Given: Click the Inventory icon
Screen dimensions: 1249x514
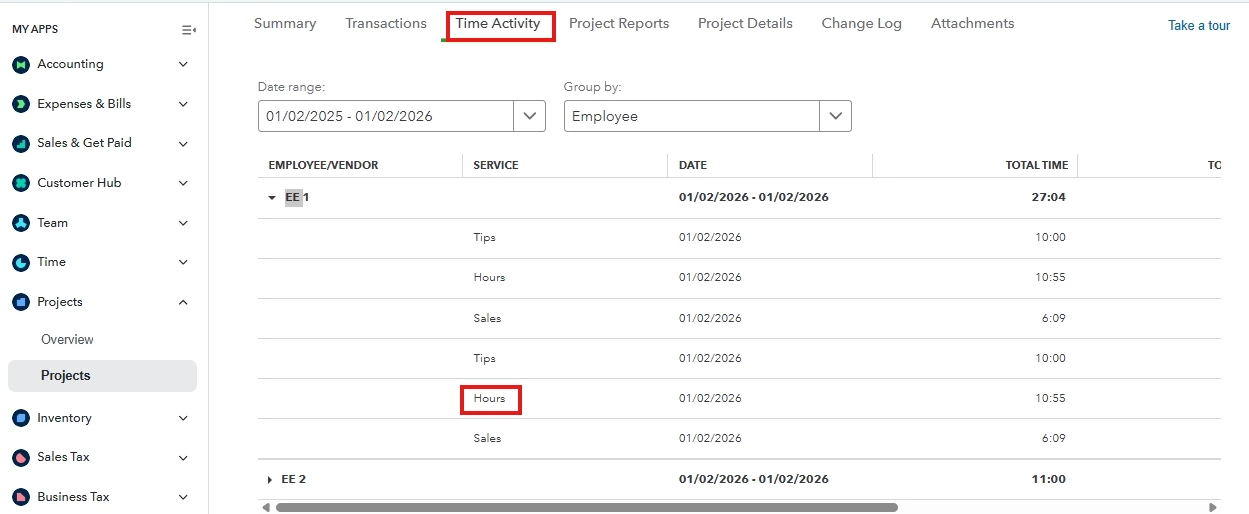Looking at the screenshot, I should click(21, 418).
